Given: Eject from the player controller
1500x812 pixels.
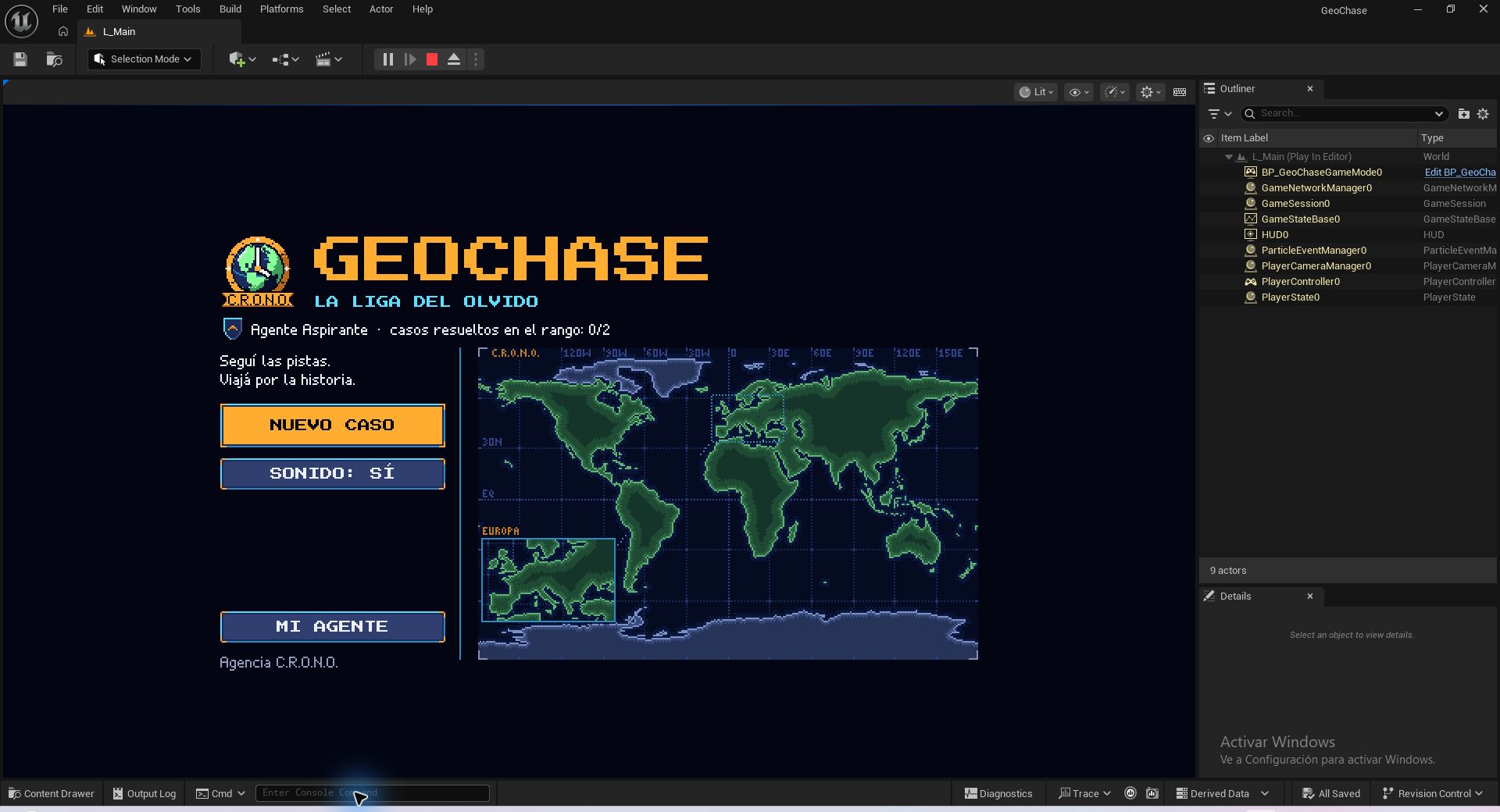Looking at the screenshot, I should (x=454, y=59).
